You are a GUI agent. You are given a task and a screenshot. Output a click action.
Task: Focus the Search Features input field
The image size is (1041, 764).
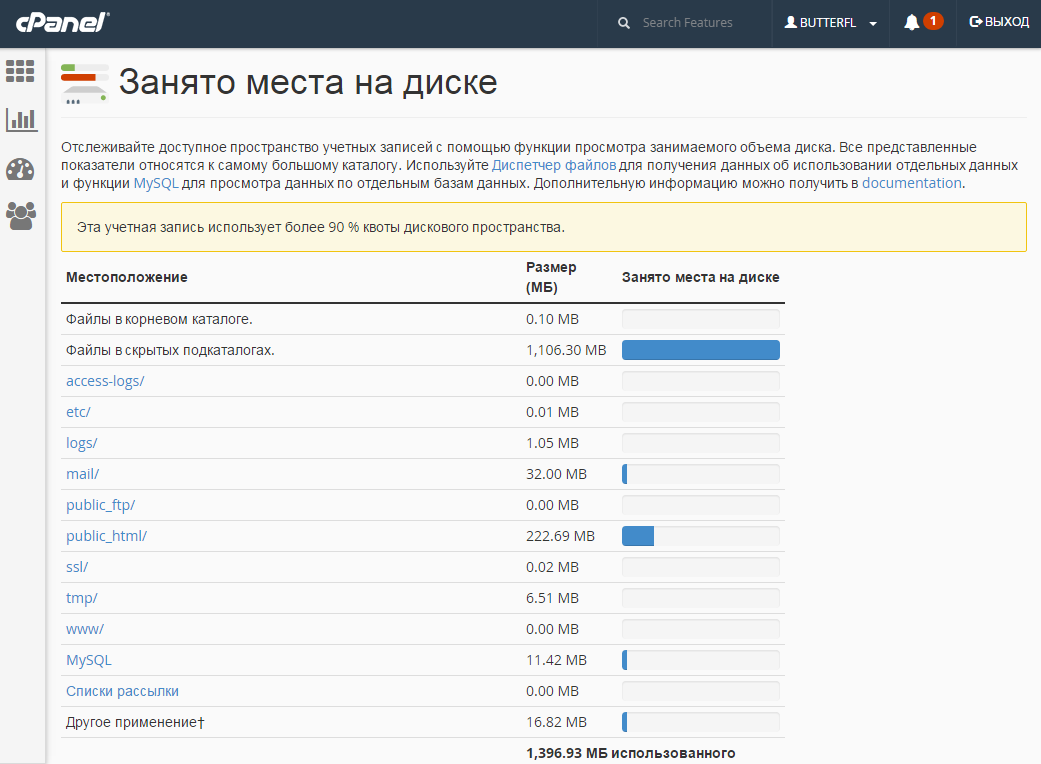pyautogui.click(x=700, y=23)
